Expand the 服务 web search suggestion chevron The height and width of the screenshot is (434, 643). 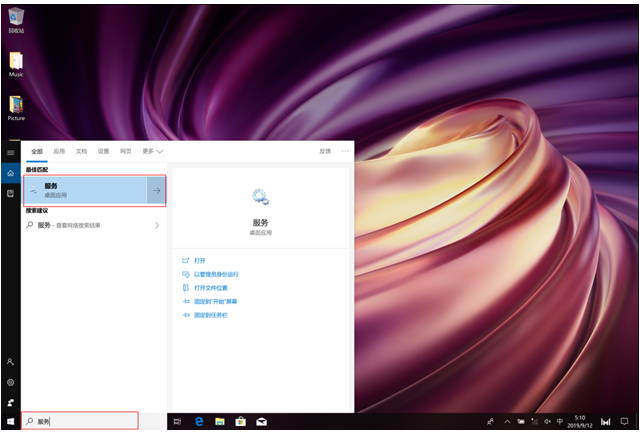[156, 226]
